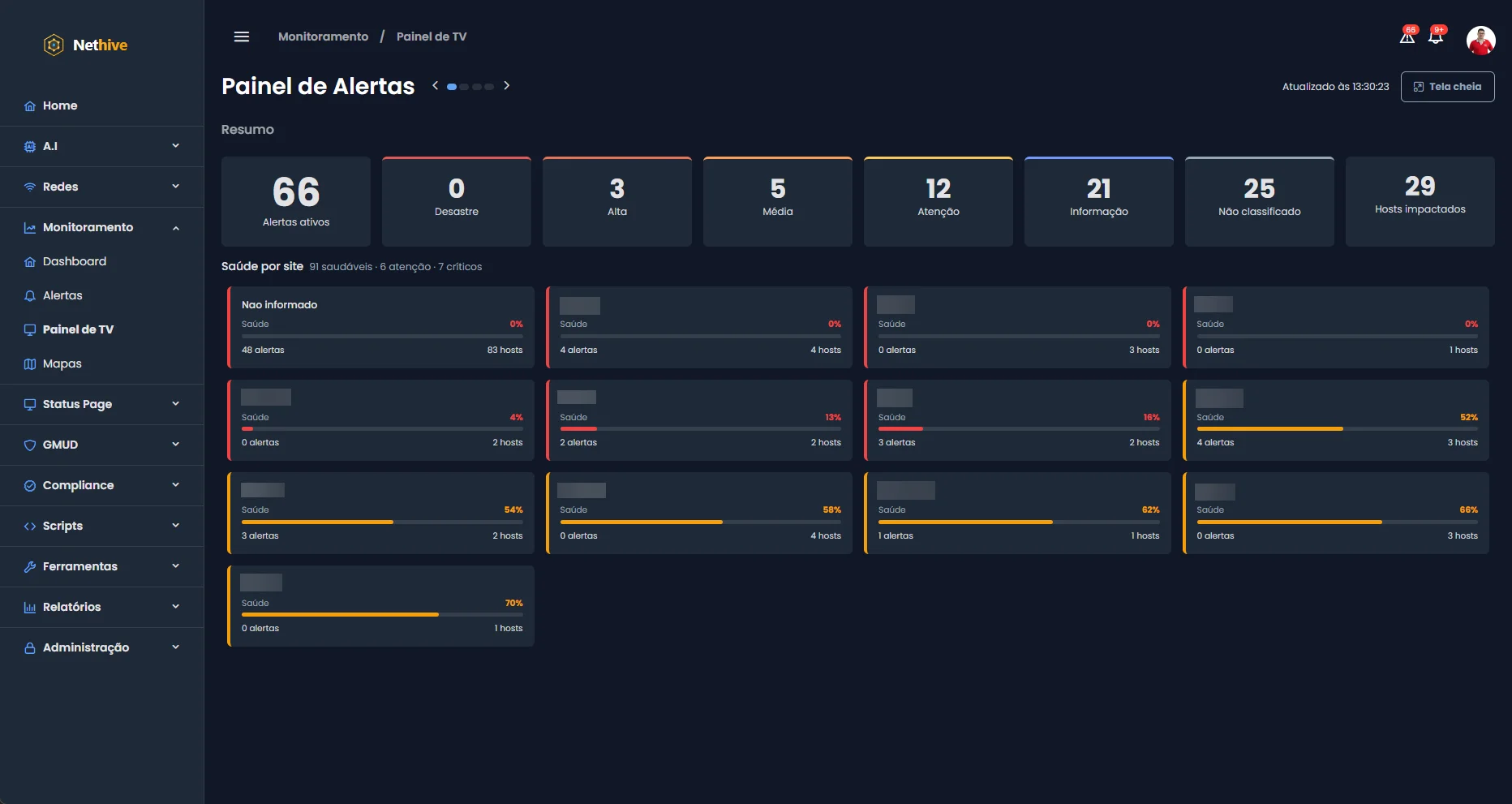Open the 3 Alta alerts card
Image resolution: width=1512 pixels, height=804 pixels.
[x=617, y=201]
